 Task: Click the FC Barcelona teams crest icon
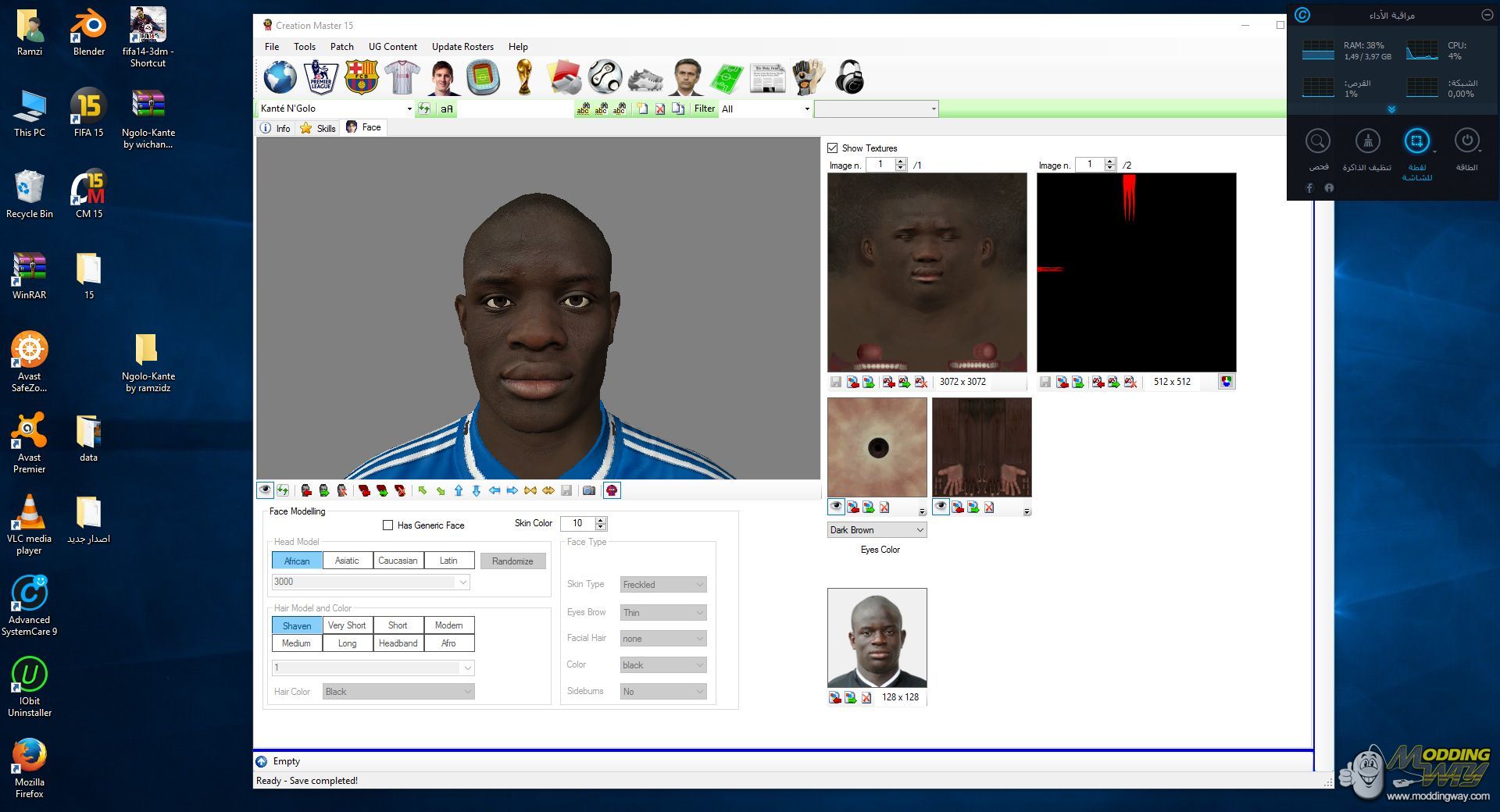click(361, 77)
